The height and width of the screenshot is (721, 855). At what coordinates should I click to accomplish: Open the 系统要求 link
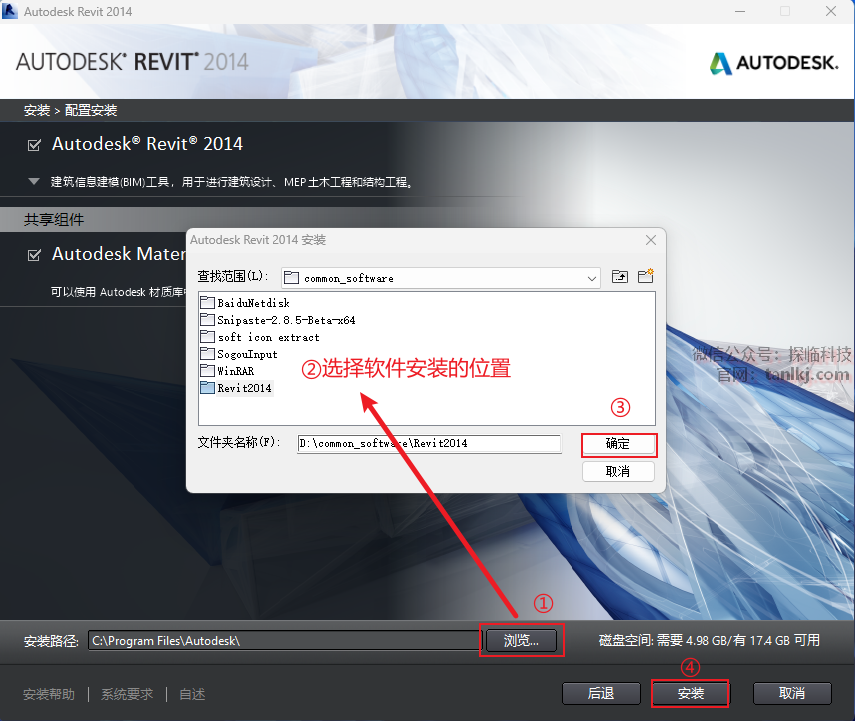[127, 694]
